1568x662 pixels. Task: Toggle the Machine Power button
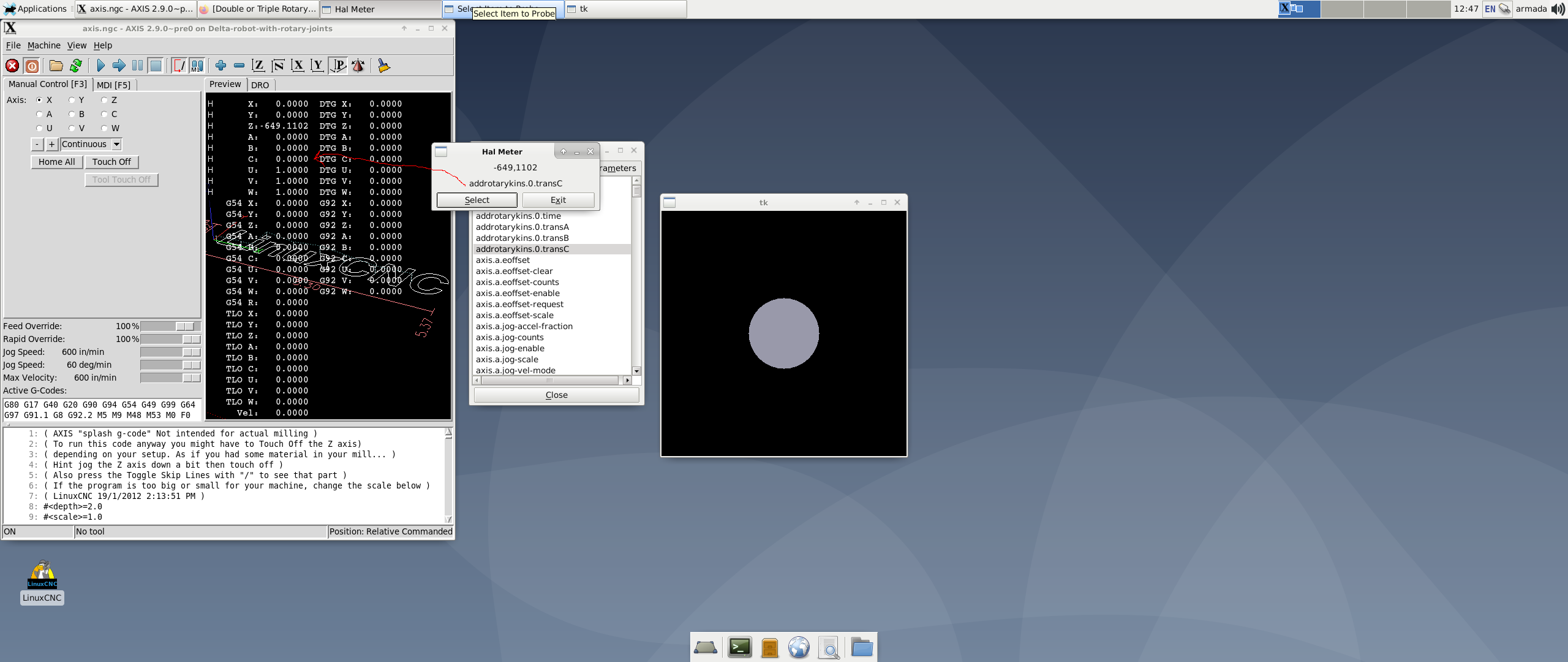[x=32, y=66]
